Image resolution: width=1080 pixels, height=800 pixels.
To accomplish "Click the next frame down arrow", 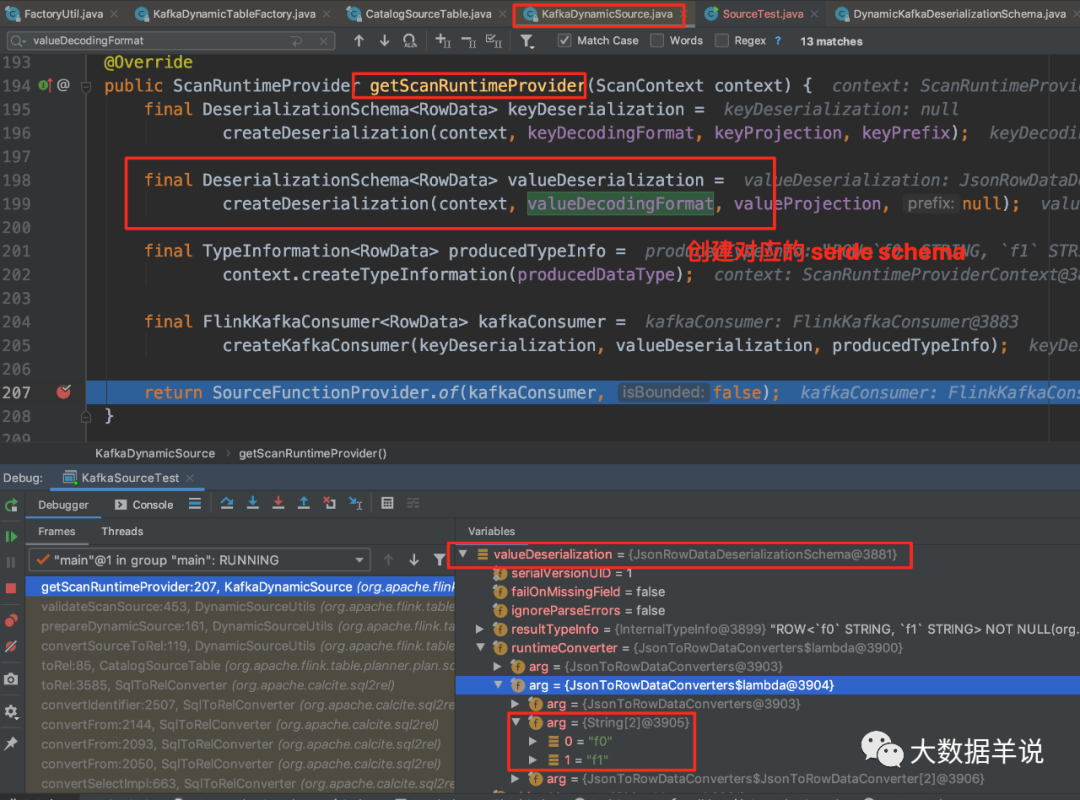I will click(414, 560).
